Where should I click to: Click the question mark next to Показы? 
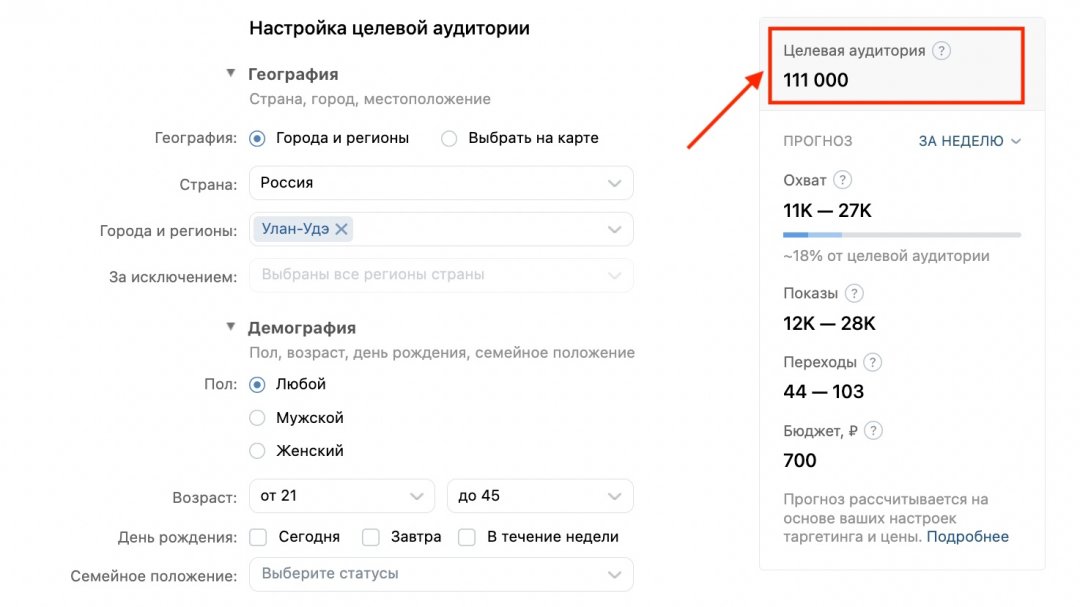[x=853, y=294]
